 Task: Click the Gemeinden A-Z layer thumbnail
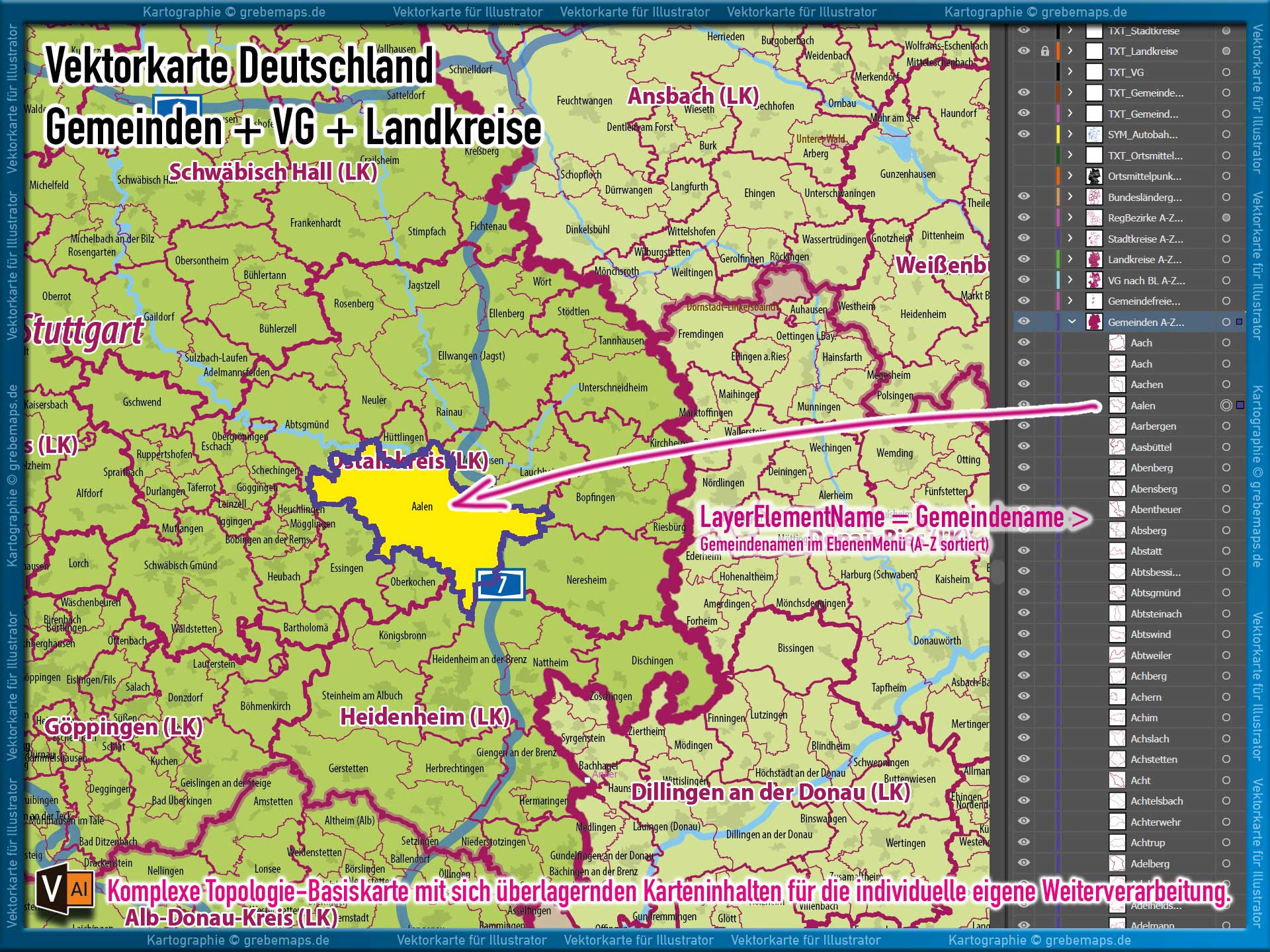point(1095,322)
